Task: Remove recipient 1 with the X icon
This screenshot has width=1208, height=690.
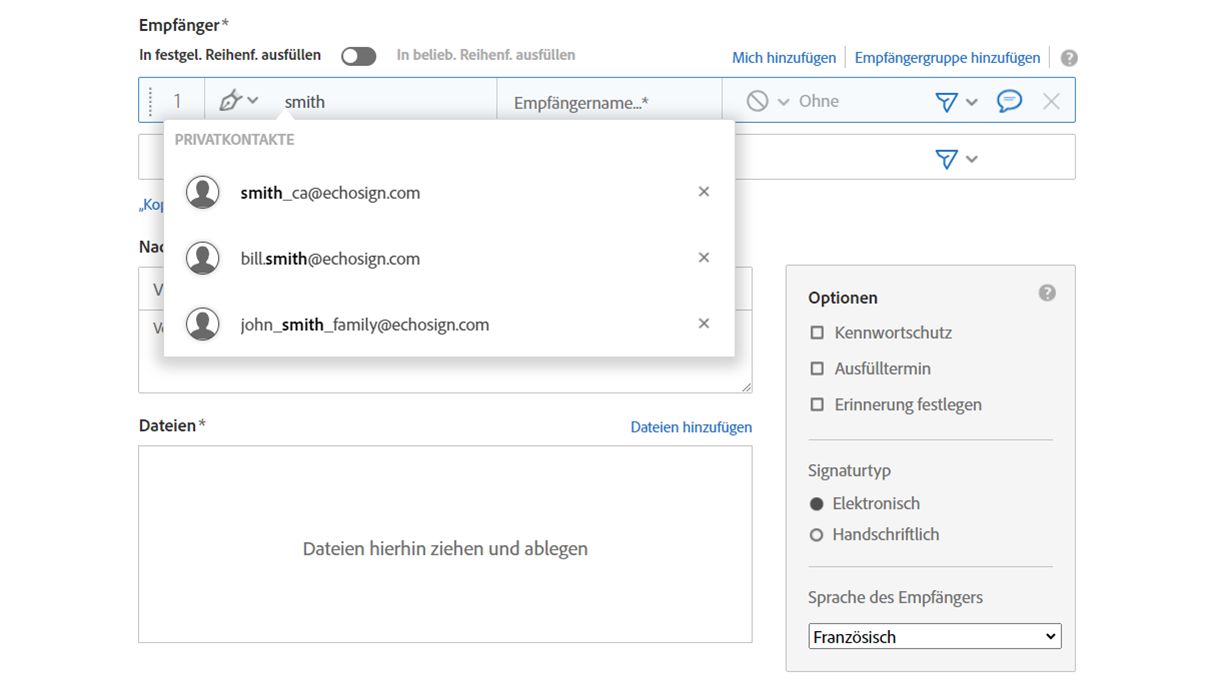Action: coord(1051,101)
